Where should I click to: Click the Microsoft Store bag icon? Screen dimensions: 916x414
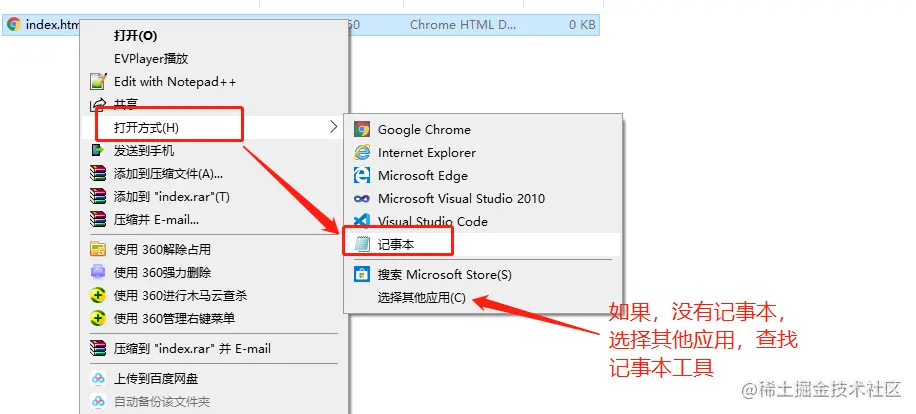(362, 274)
